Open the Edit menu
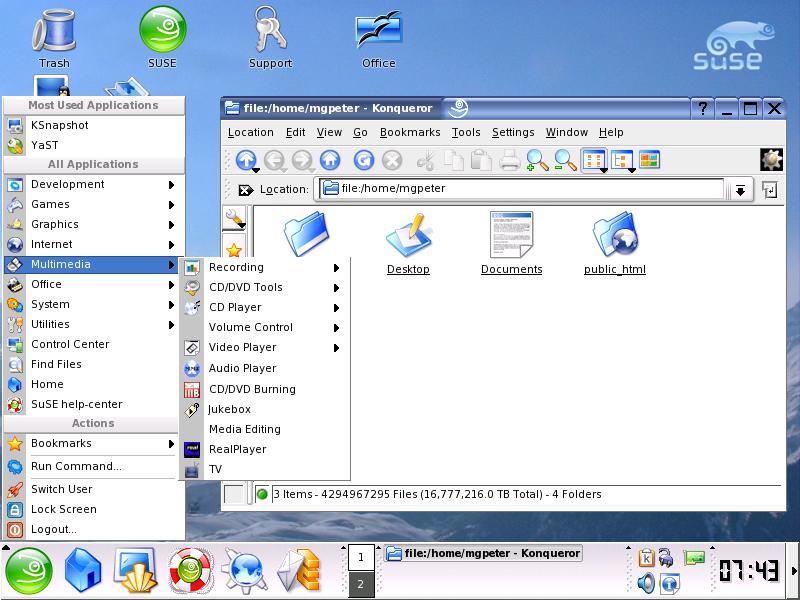This screenshot has width=800, height=600. click(295, 132)
